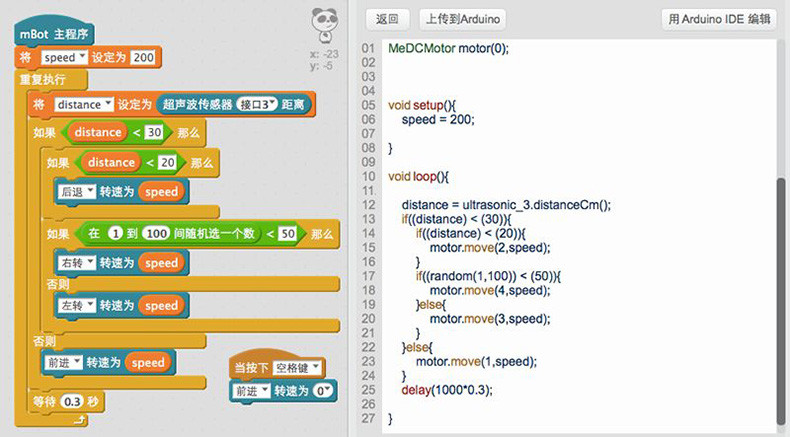This screenshot has height=437, width=790.
Task: Edit the 200 value in set speed block
Action: (x=143, y=57)
